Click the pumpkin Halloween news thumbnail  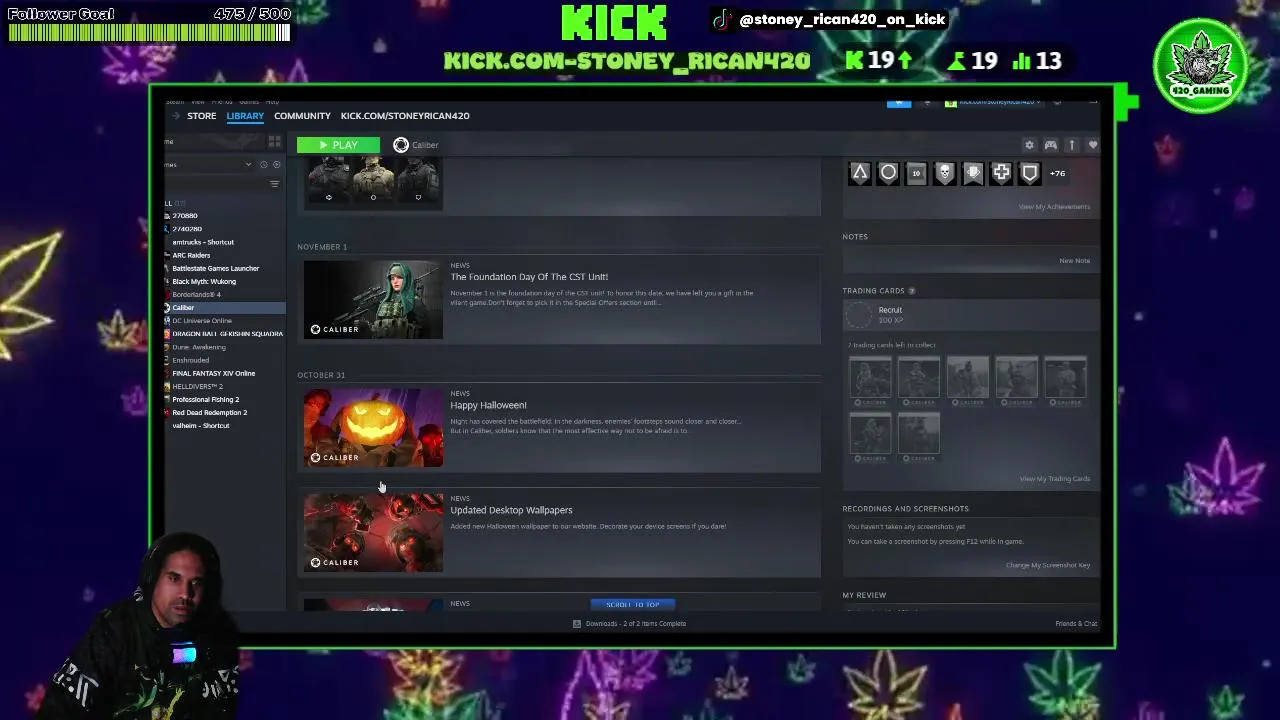(x=373, y=428)
